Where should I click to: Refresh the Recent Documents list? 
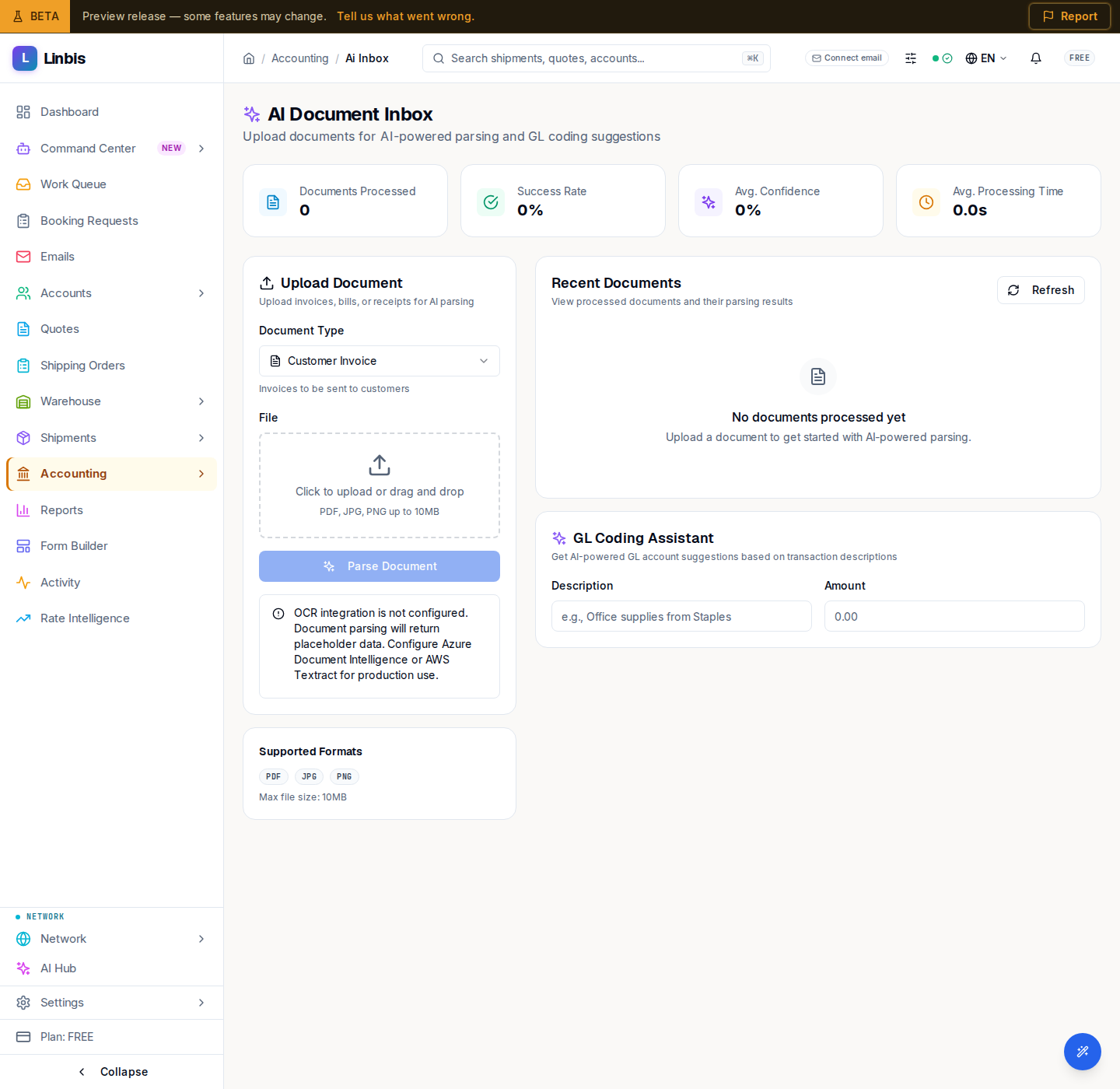coord(1041,290)
